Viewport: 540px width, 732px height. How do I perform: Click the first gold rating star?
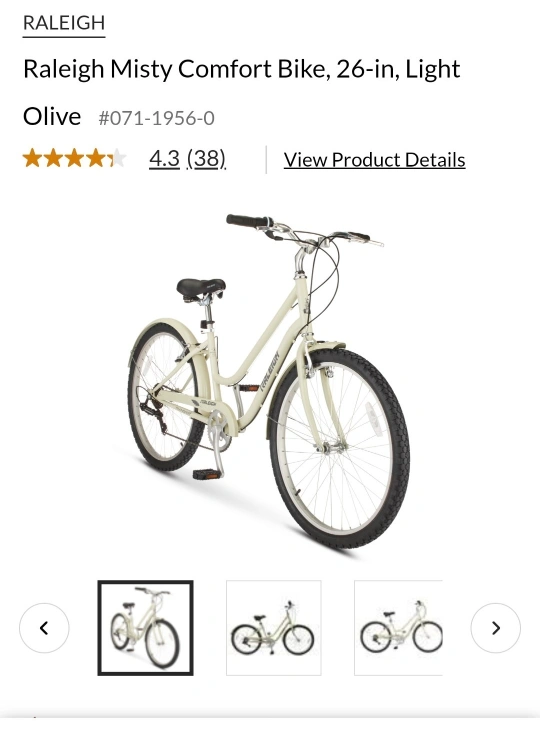32,158
